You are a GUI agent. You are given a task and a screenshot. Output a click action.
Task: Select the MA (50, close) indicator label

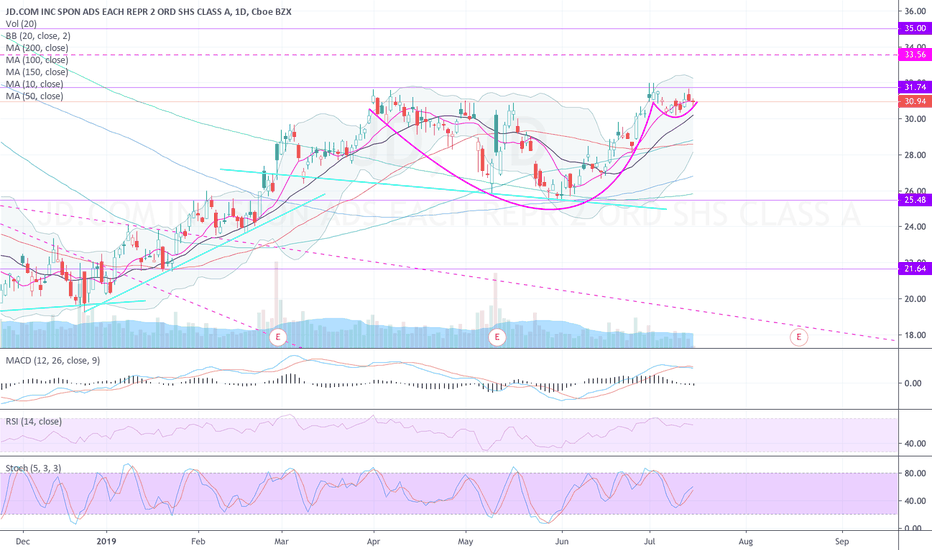(34, 96)
